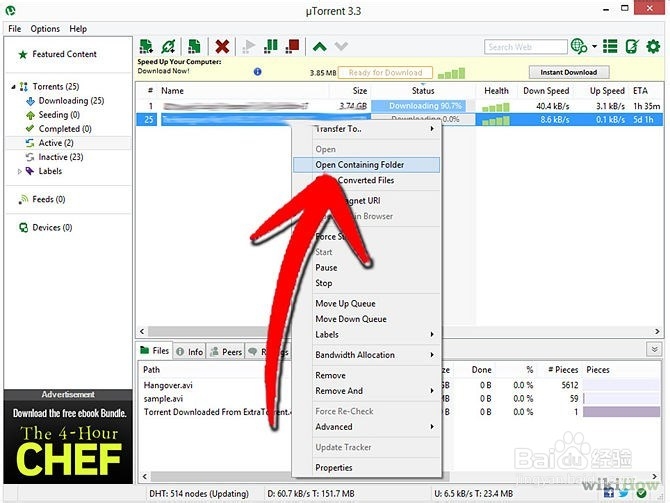670x503 pixels.
Task: Click the Pause torrent toolbar icon
Action: click(x=271, y=46)
